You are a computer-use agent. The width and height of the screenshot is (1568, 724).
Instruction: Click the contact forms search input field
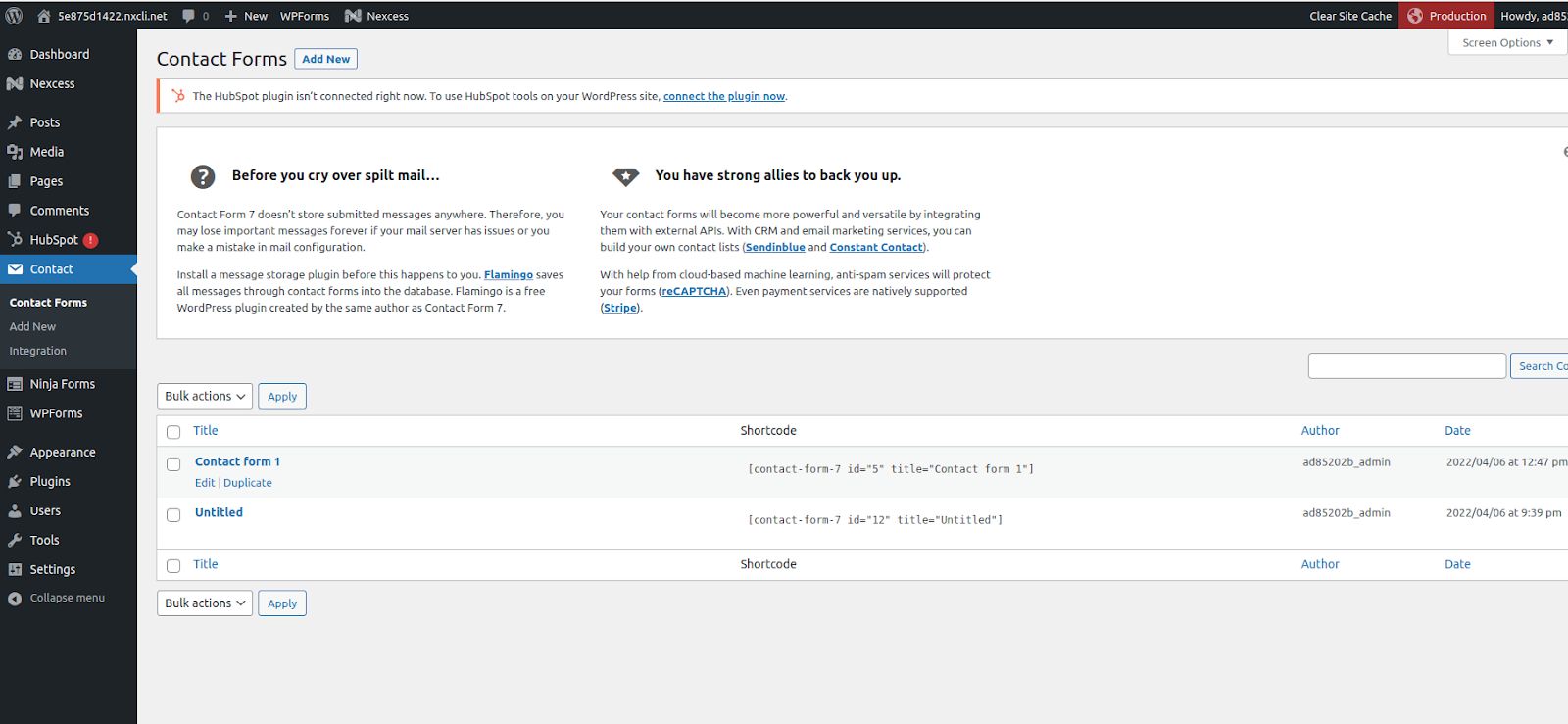1407,365
